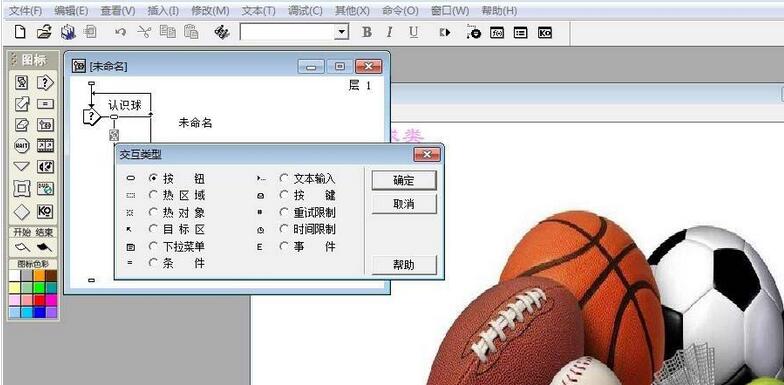Open the 插入(I) menu
Screen dimensions: 784x385
163,10
